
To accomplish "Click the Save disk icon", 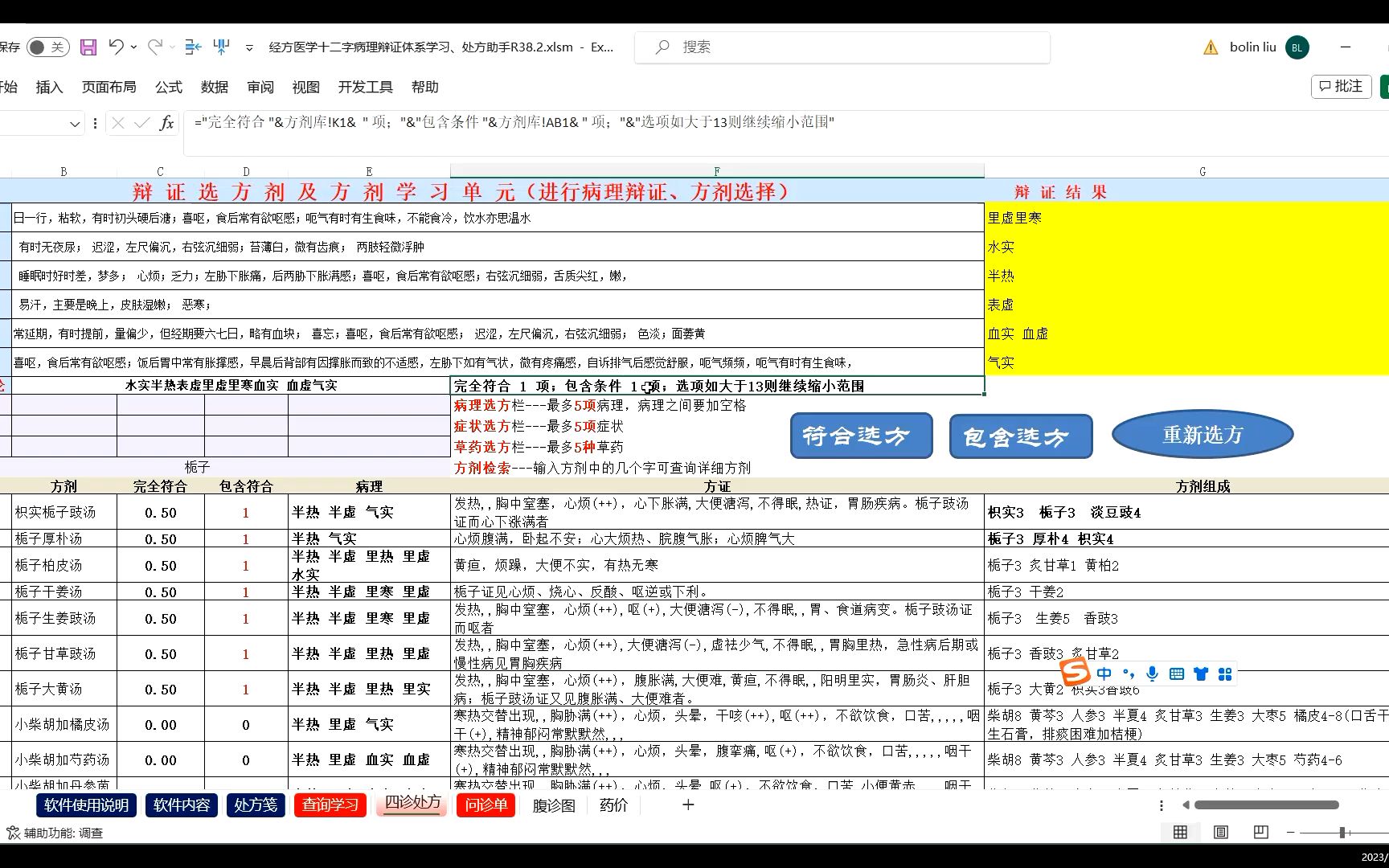I will tap(88, 47).
